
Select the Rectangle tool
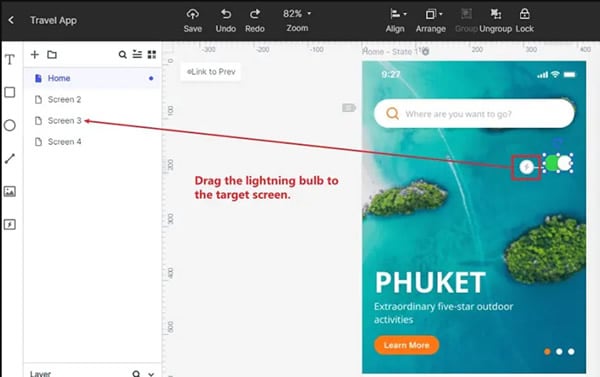(x=10, y=92)
